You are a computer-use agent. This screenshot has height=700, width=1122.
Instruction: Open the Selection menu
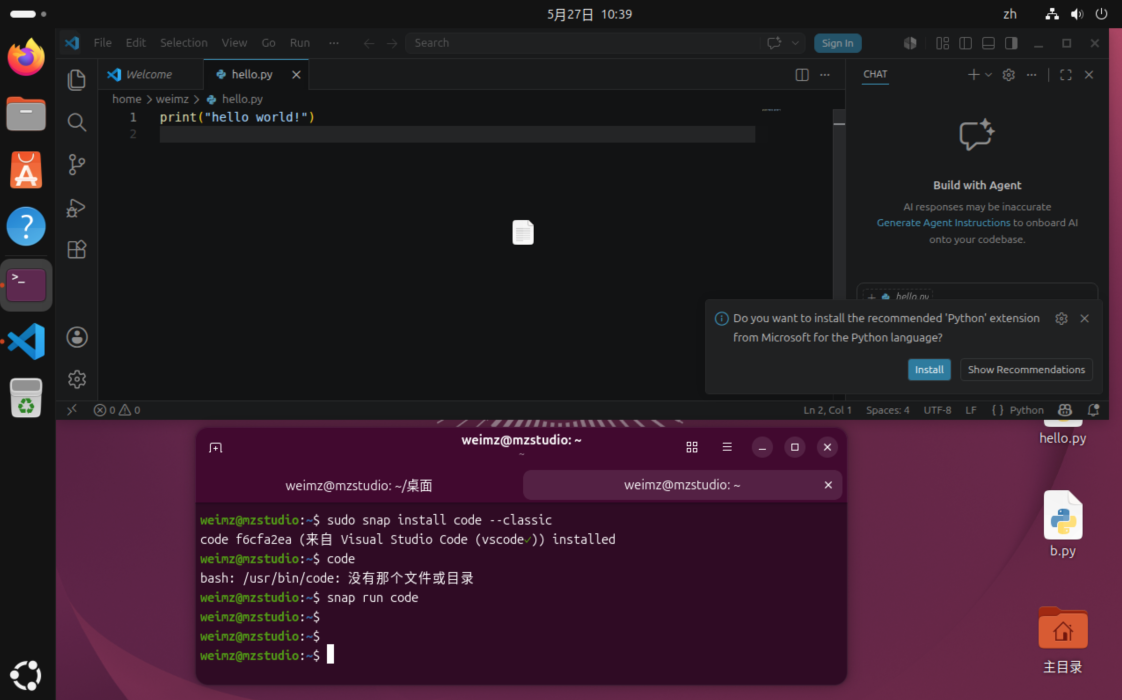tap(184, 43)
